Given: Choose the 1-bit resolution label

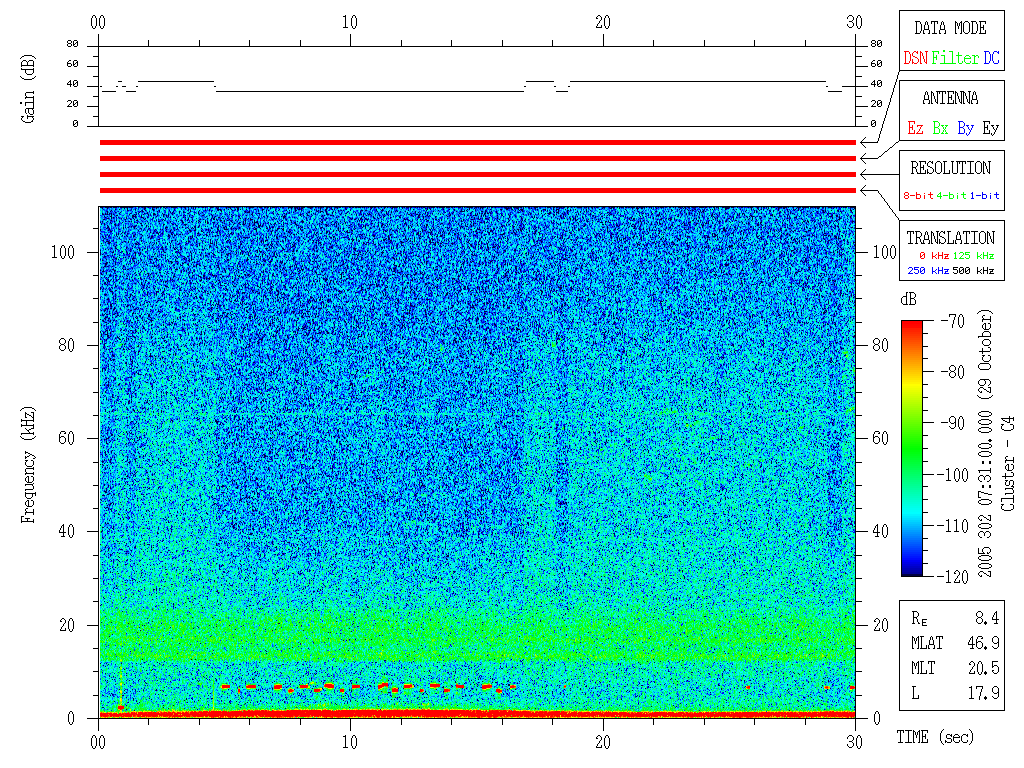Looking at the screenshot, I should click(x=984, y=195).
